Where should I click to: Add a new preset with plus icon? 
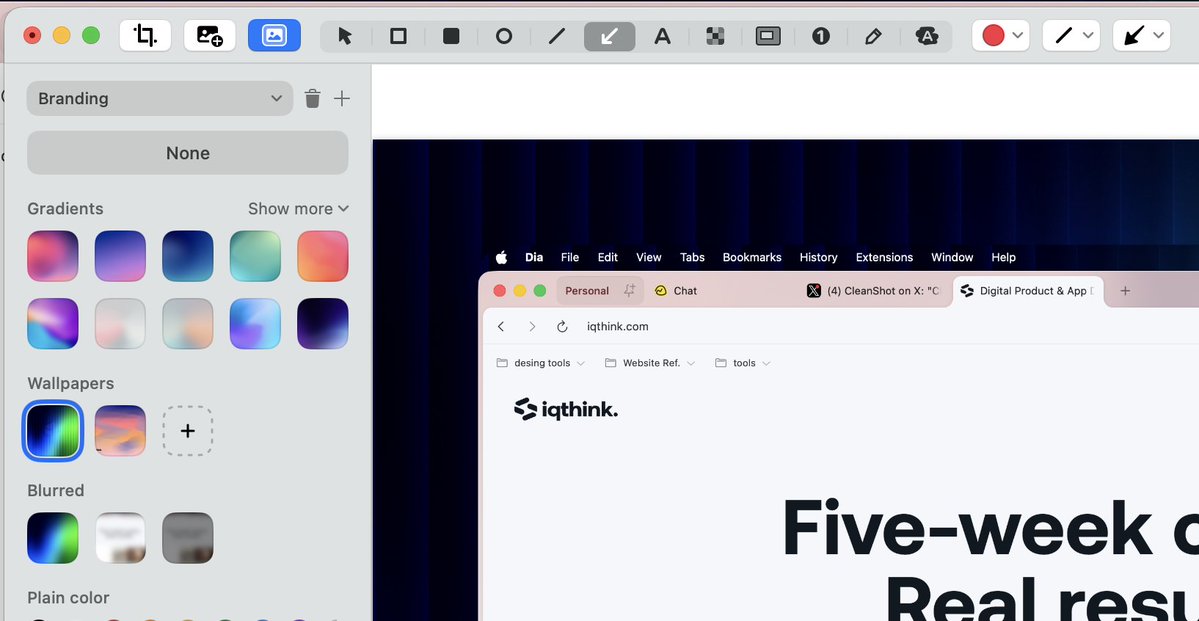(342, 99)
